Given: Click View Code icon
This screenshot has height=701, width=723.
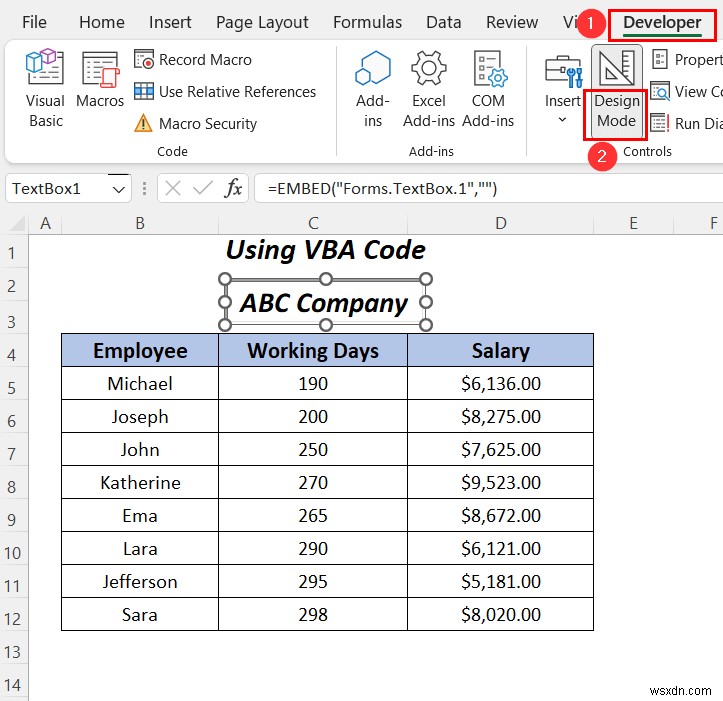Looking at the screenshot, I should pyautogui.click(x=660, y=91).
